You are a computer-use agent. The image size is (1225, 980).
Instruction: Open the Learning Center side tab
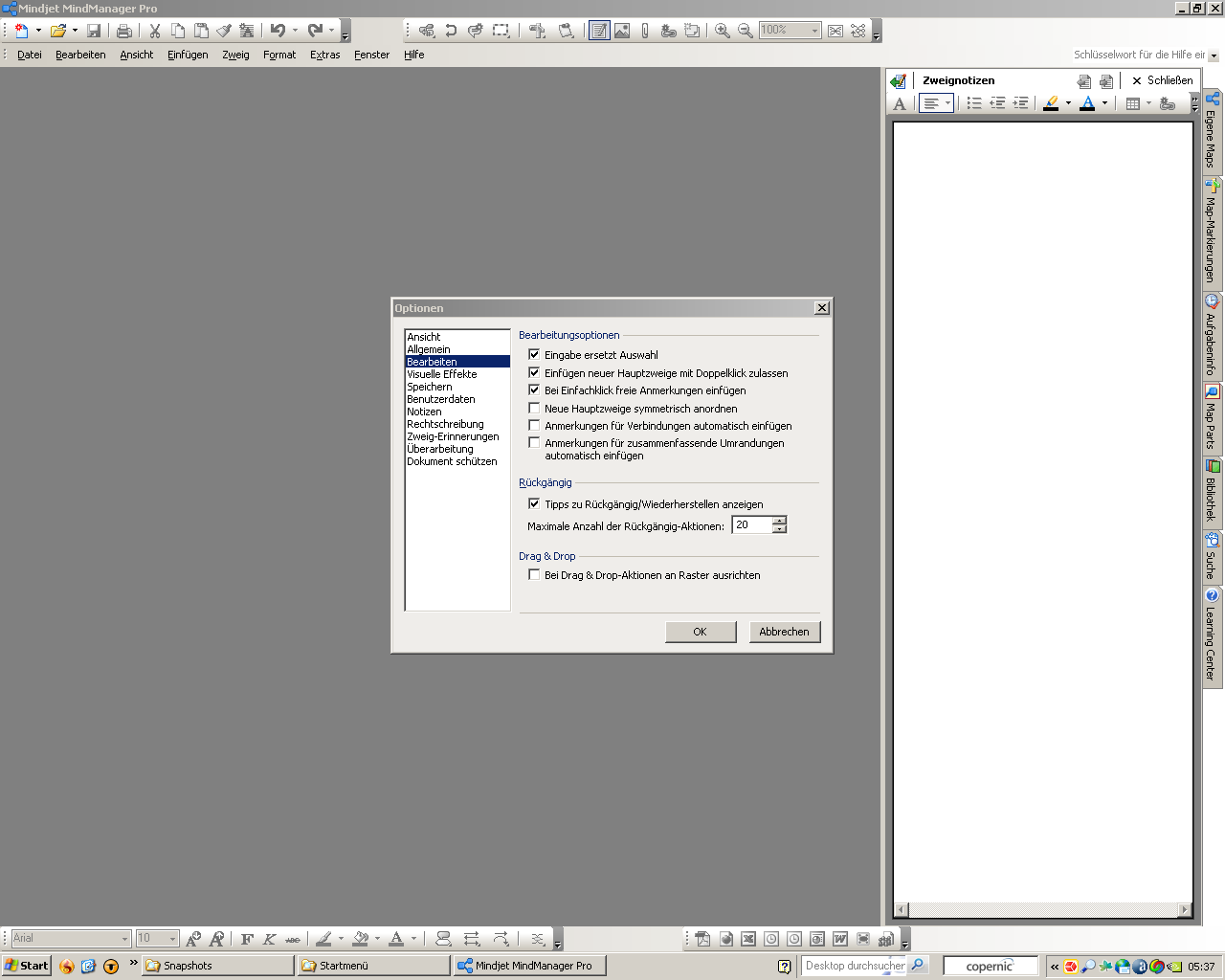coord(1212,636)
